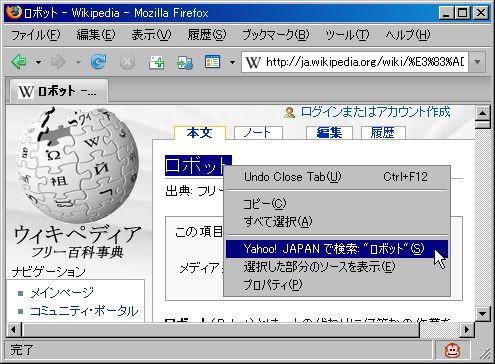Open the 編集(E) menu

pyautogui.click(x=96, y=35)
